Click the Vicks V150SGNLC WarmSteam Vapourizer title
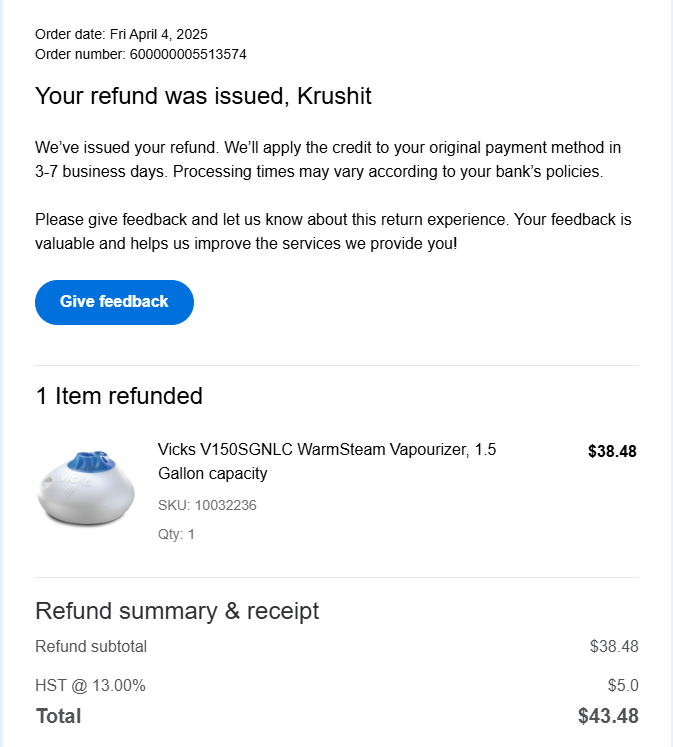 326,450
